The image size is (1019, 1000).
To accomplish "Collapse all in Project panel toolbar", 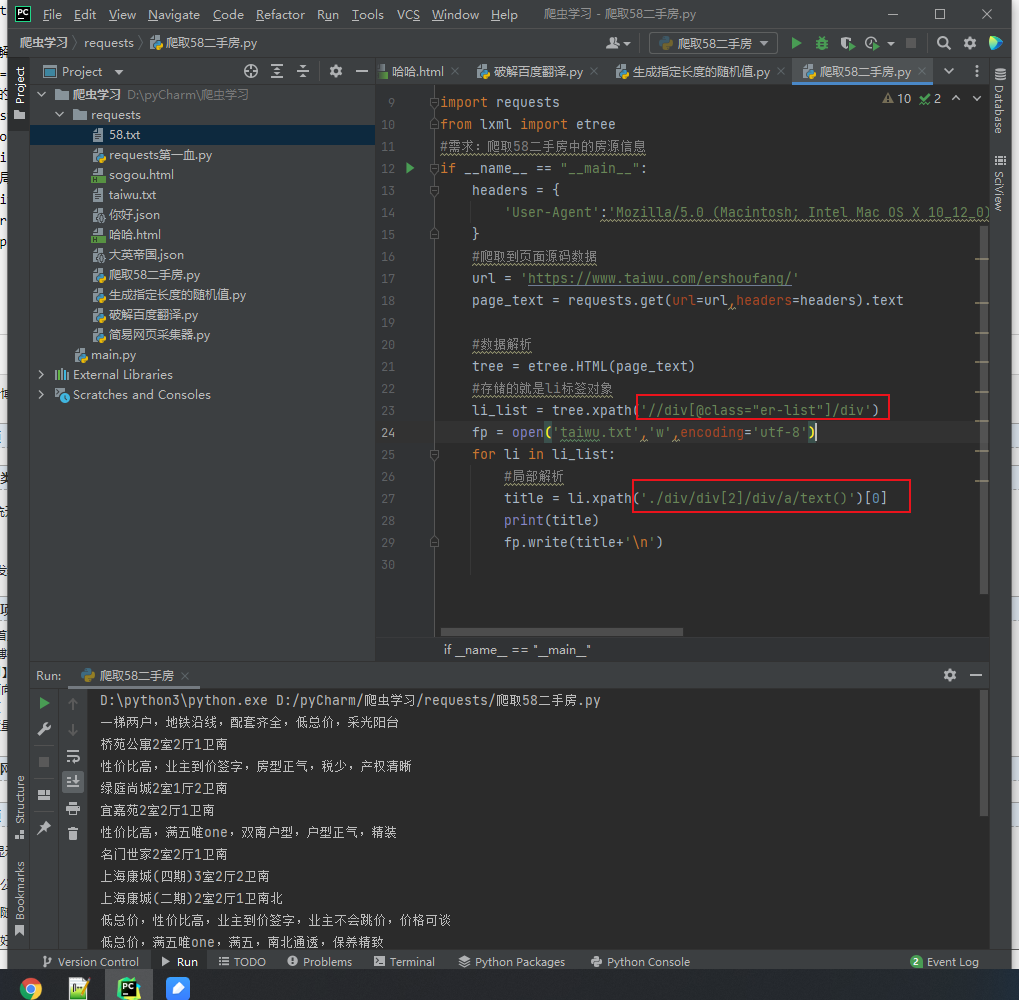I will 303,71.
